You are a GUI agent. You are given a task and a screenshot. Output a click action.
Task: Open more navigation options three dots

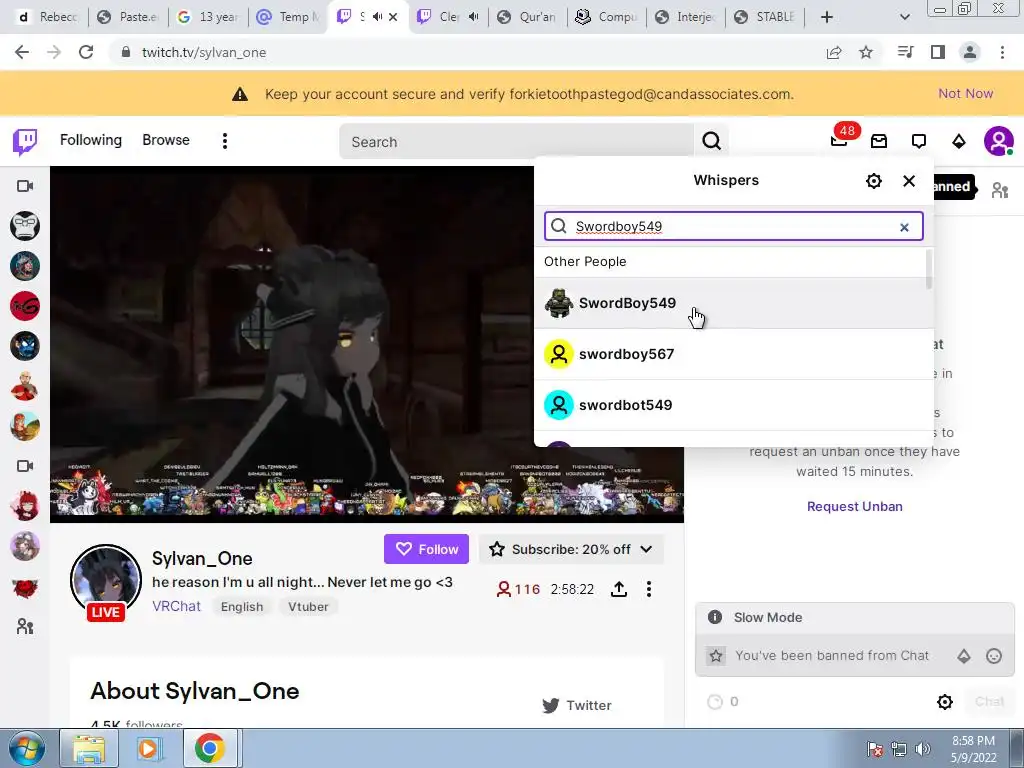point(225,141)
